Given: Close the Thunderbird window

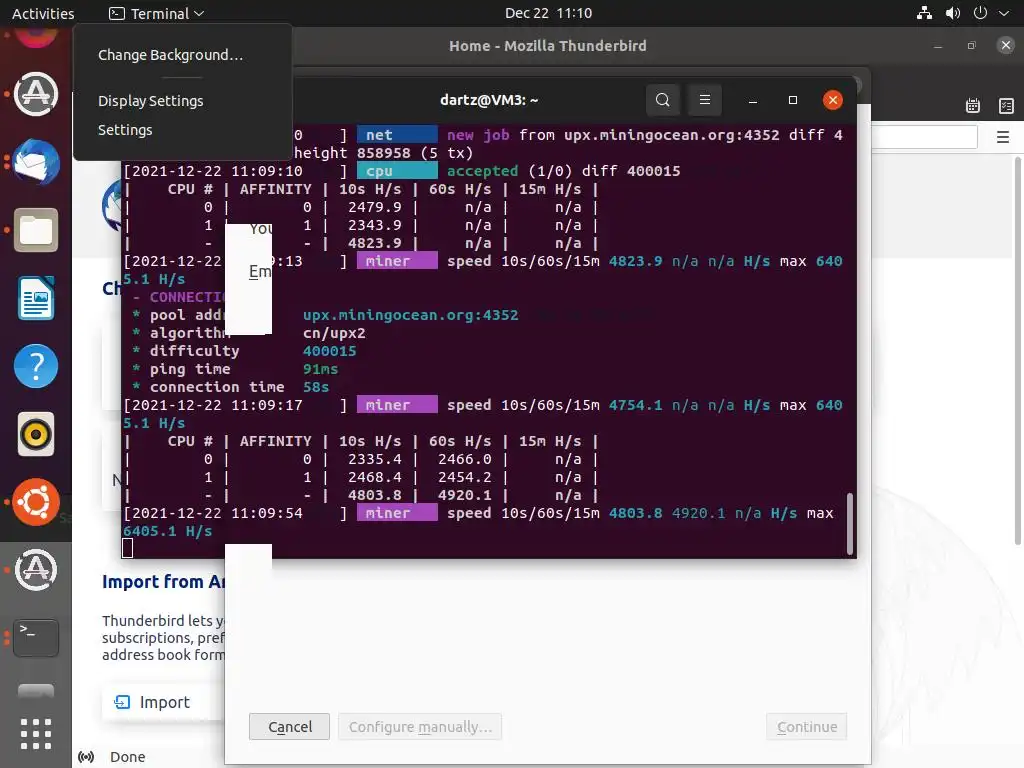Looking at the screenshot, I should pos(1006,45).
